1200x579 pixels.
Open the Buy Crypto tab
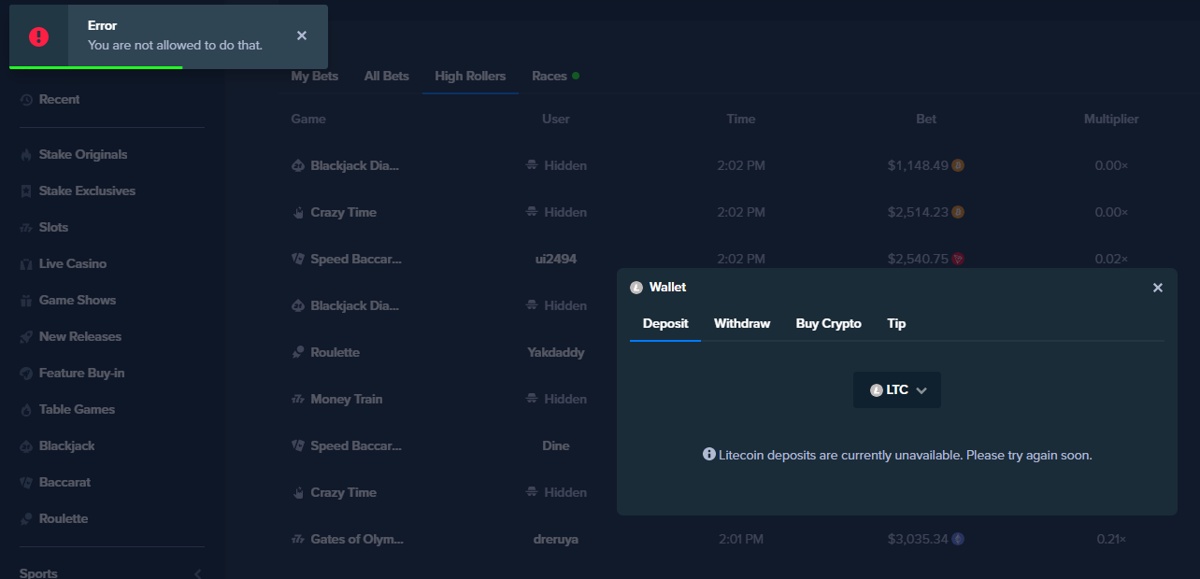pyautogui.click(x=829, y=323)
